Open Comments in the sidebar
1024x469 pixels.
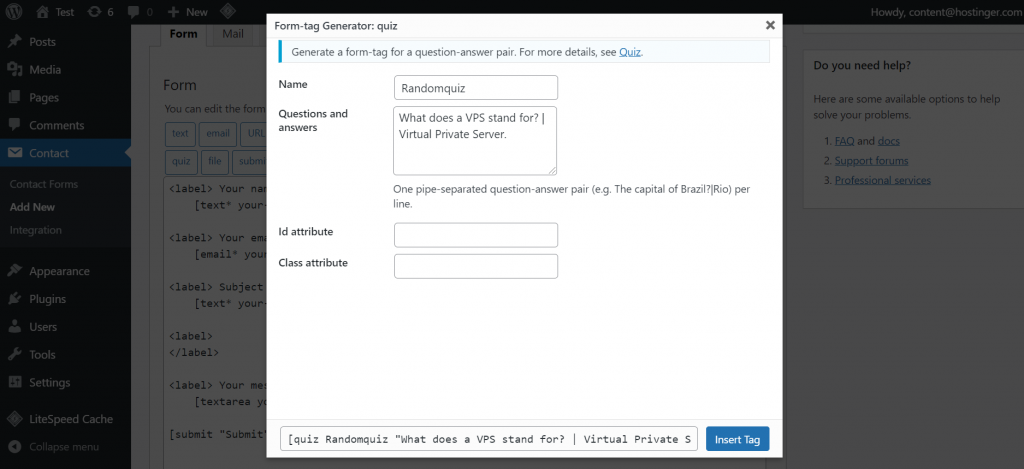point(65,125)
